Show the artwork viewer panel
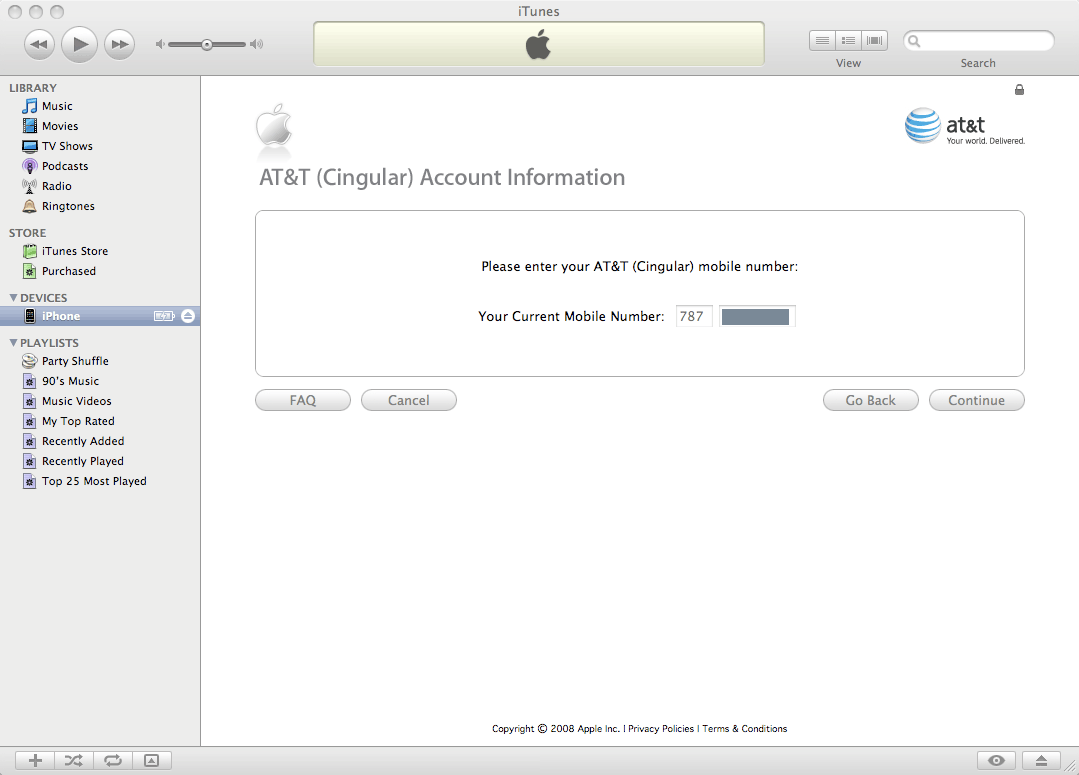The height and width of the screenshot is (775, 1079). click(151, 760)
